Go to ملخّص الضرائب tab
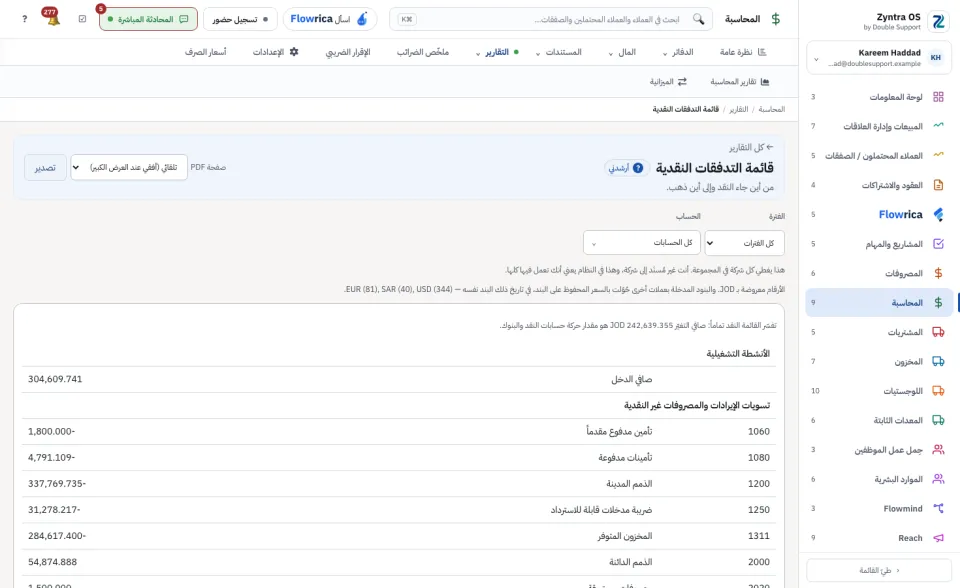The width and height of the screenshot is (960, 588). click(422, 52)
